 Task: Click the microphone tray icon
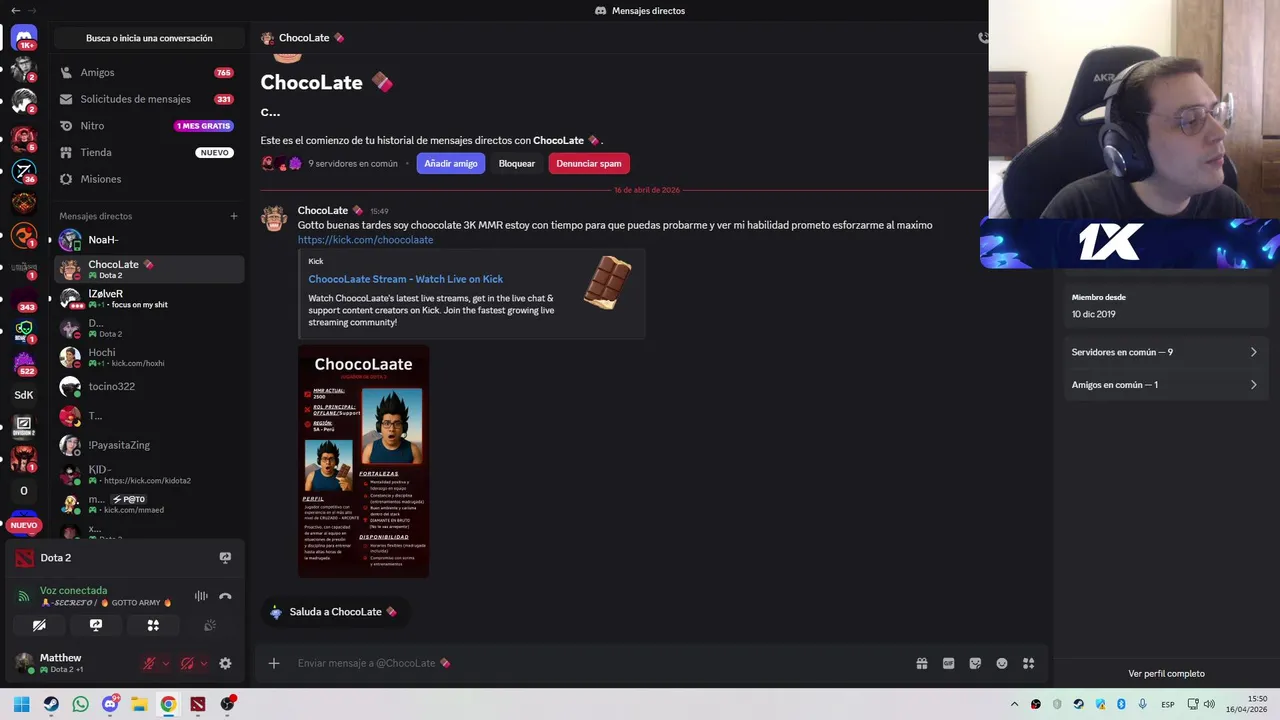click(1142, 704)
